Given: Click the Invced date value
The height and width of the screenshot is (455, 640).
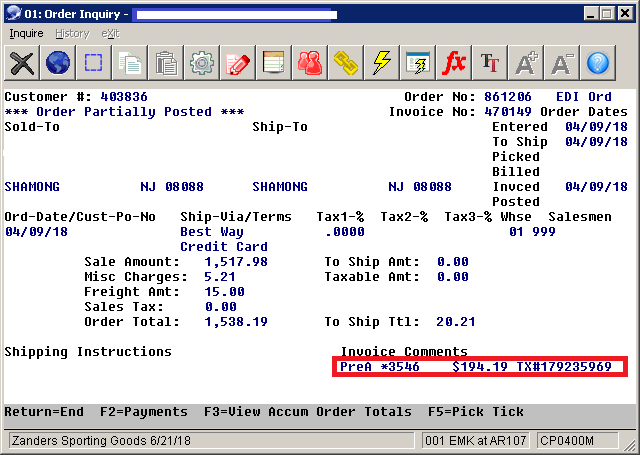Looking at the screenshot, I should pyautogui.click(x=596, y=187).
